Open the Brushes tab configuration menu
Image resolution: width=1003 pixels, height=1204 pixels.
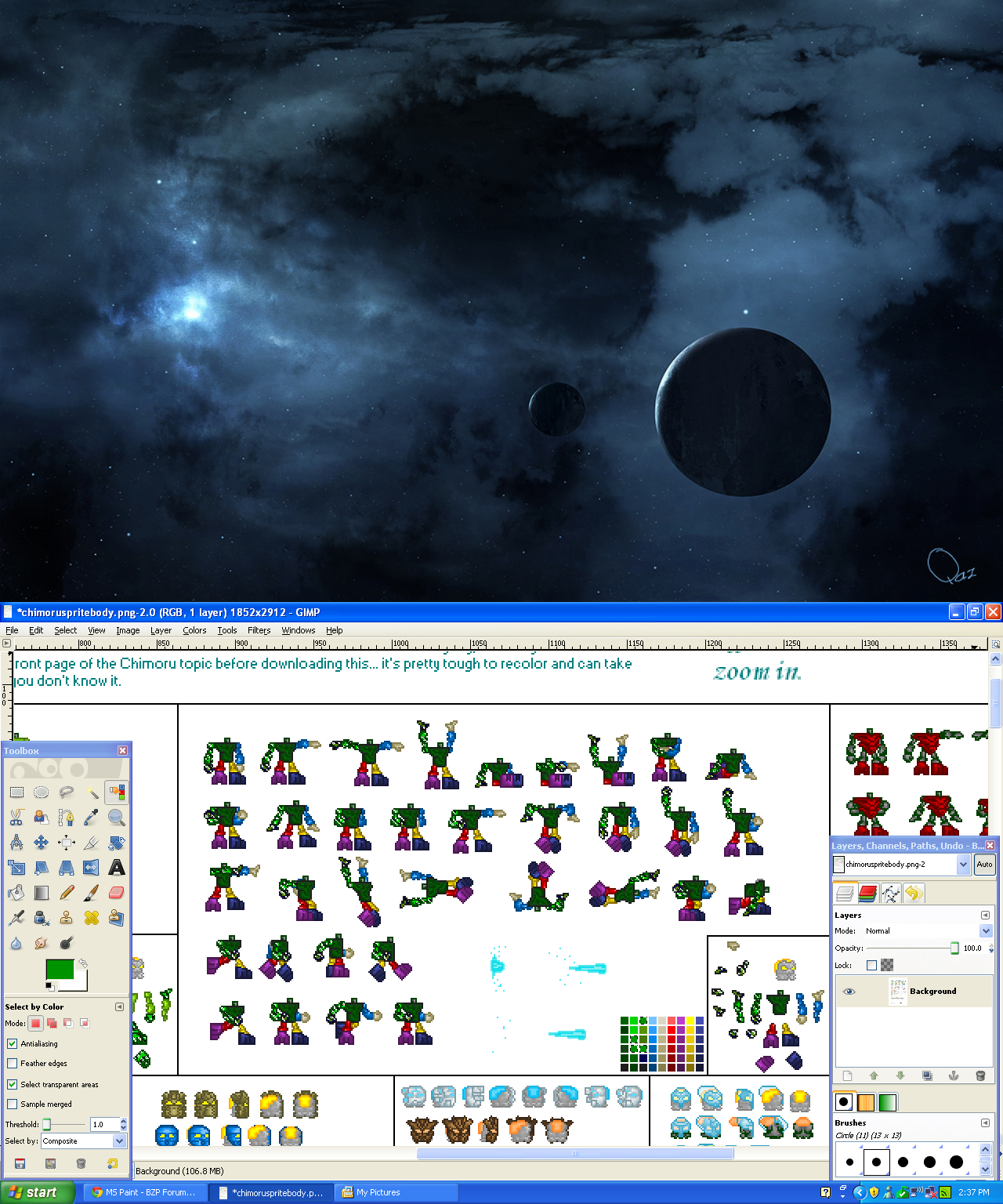[985, 1122]
